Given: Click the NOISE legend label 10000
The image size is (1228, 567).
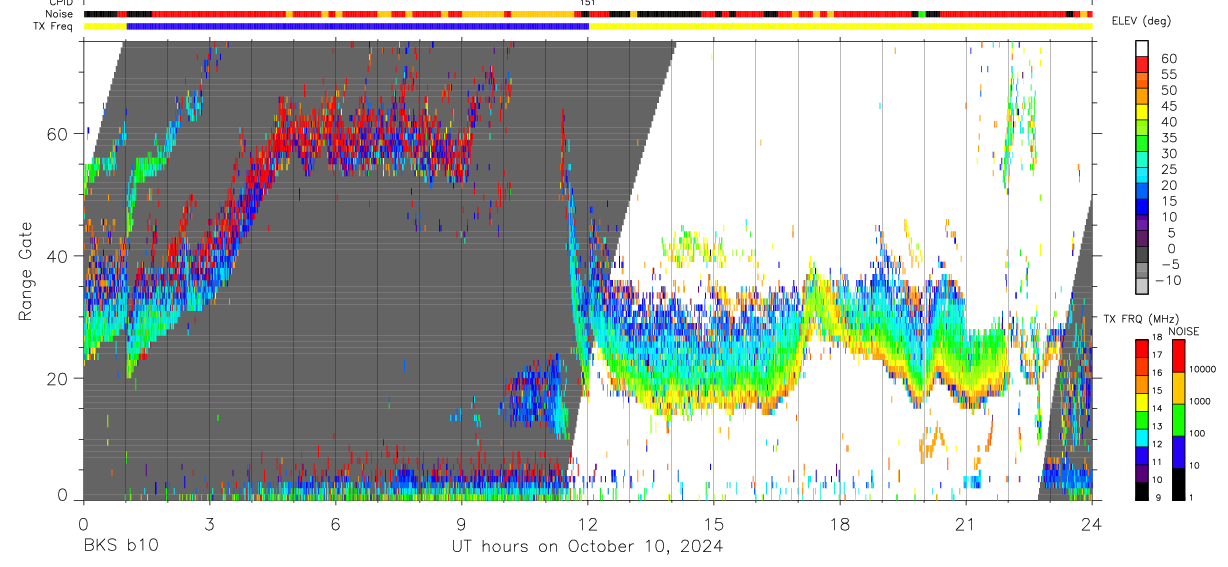Looking at the screenshot, I should click(x=1203, y=369).
